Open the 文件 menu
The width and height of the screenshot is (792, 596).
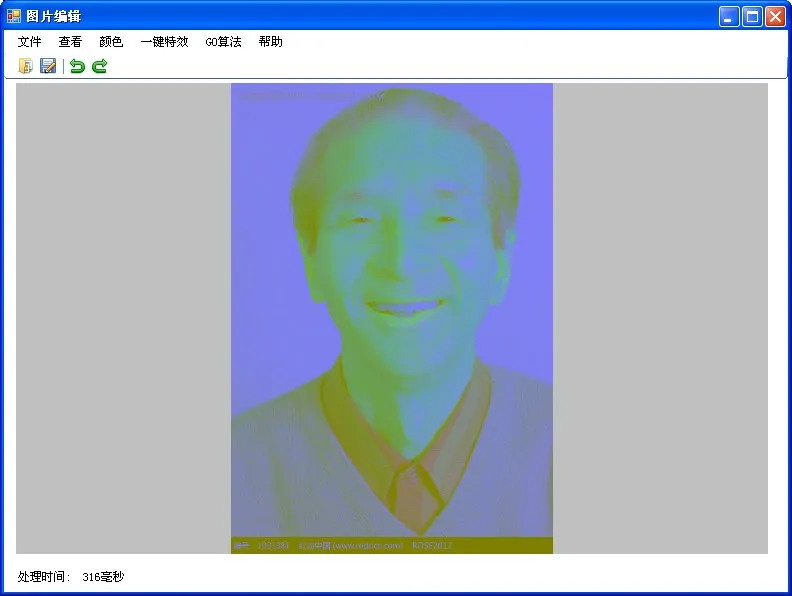(x=30, y=42)
